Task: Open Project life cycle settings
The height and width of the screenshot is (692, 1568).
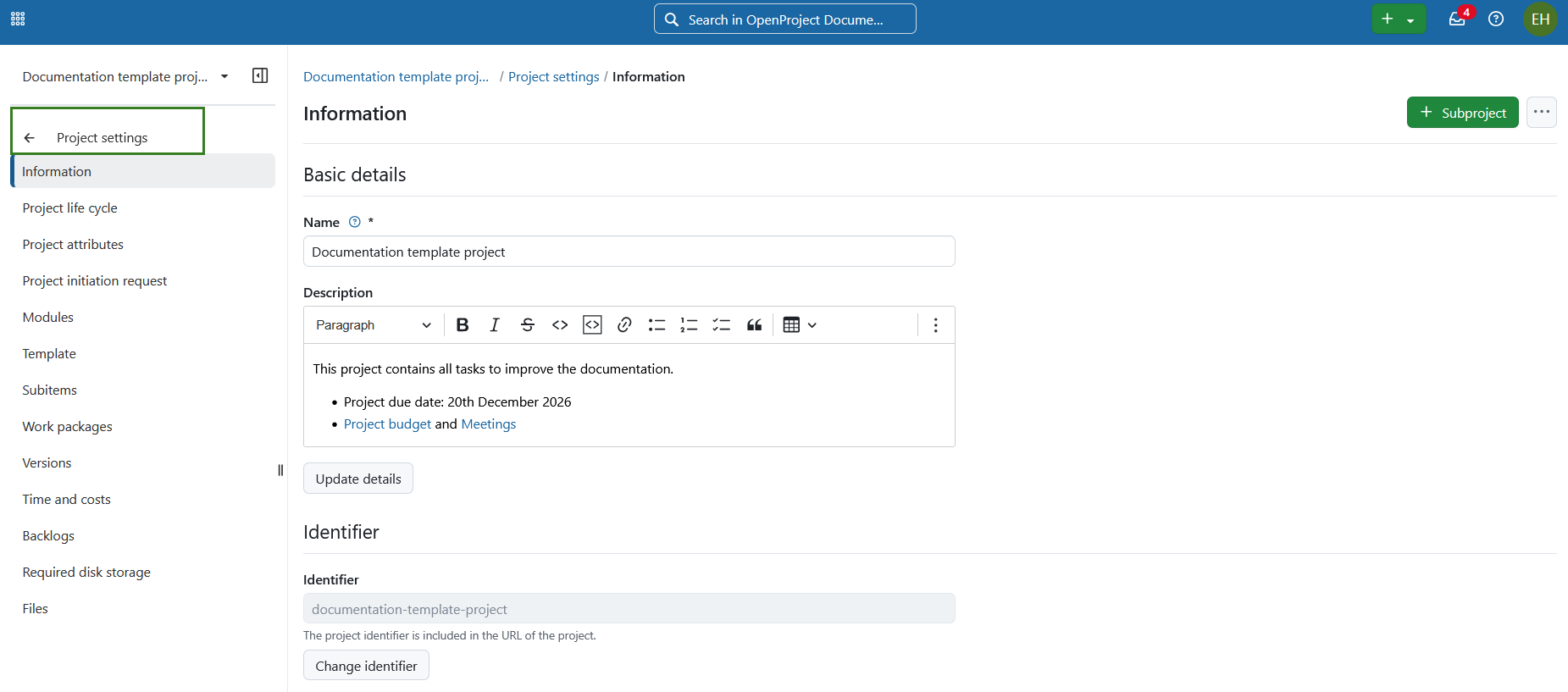Action: pyautogui.click(x=142, y=208)
